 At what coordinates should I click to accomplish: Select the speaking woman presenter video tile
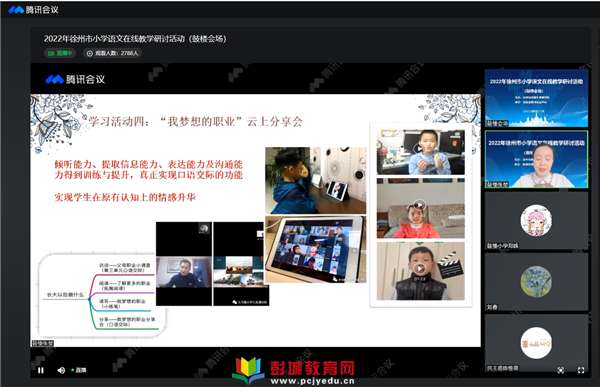536,159
